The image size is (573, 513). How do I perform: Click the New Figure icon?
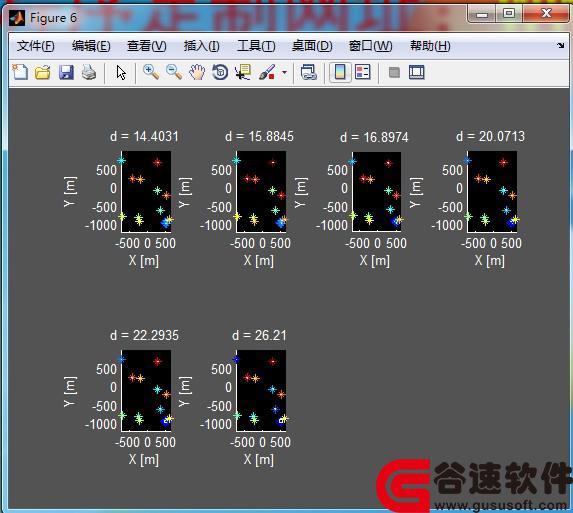[x=20, y=72]
